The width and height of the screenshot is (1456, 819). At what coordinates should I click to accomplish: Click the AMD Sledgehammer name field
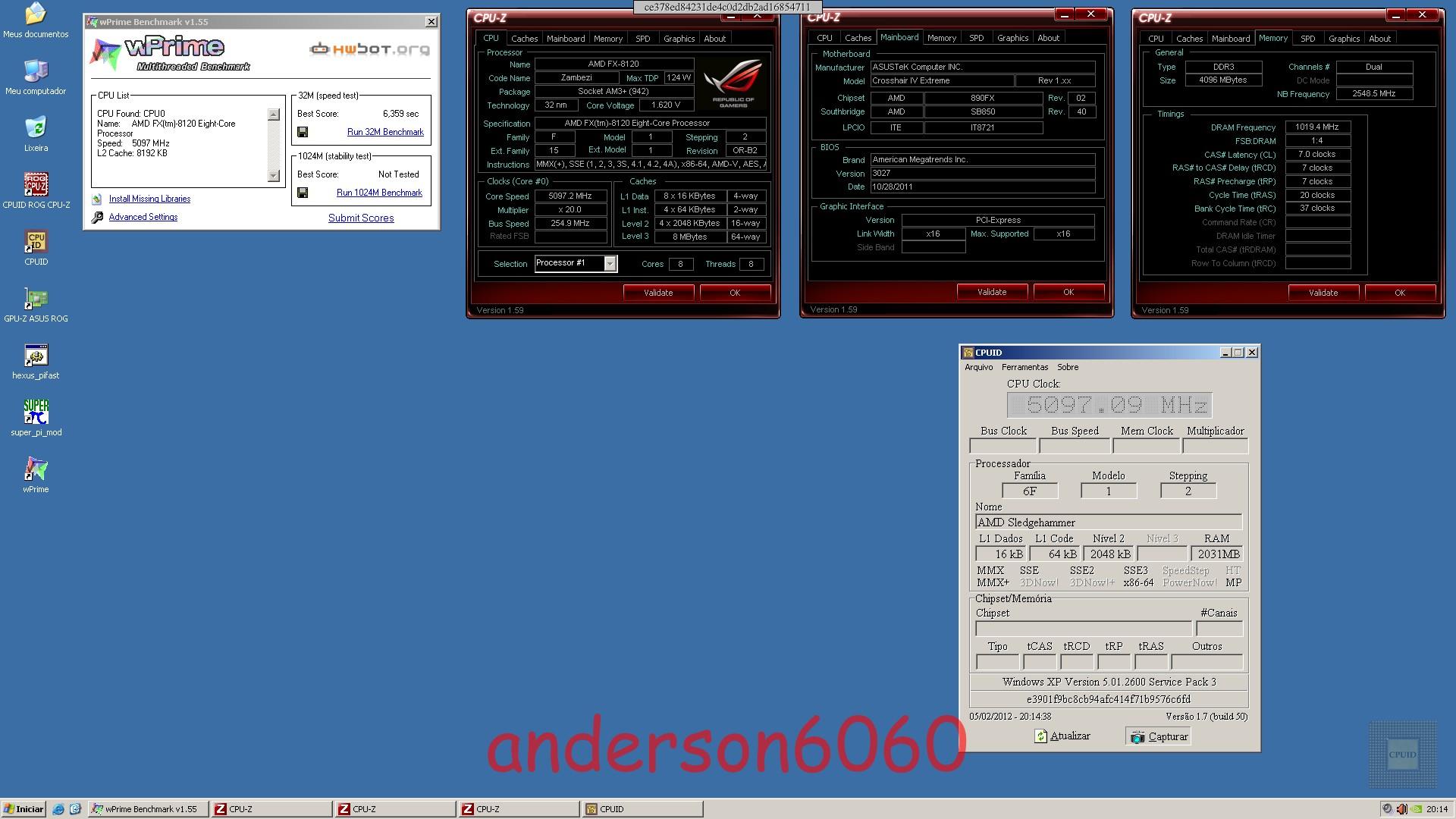1109,522
